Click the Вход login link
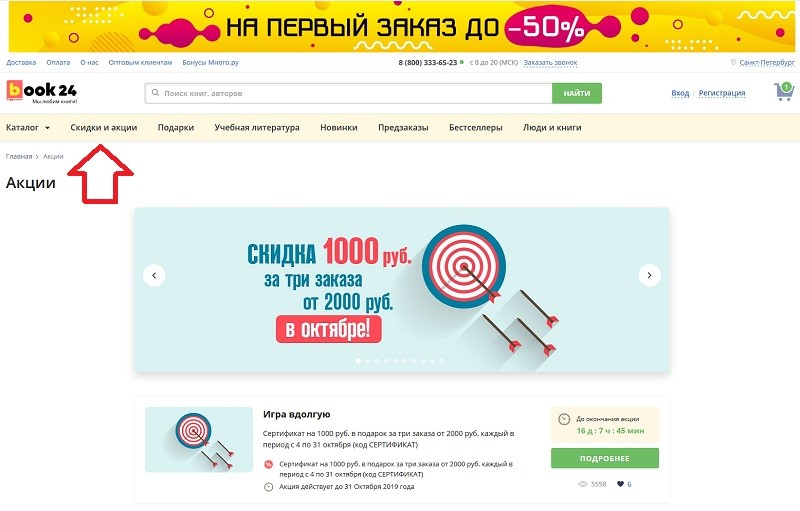The image size is (800, 511). pyautogui.click(x=680, y=93)
